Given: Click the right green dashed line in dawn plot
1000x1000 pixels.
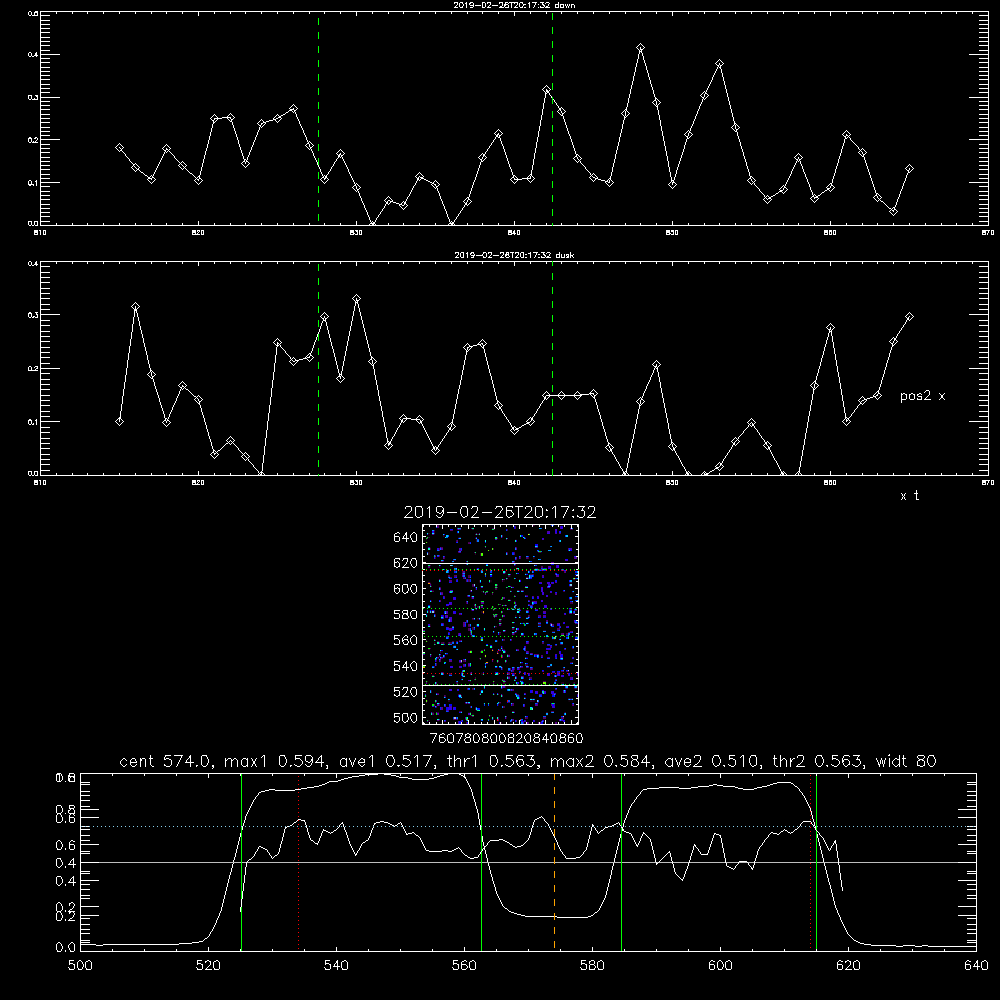Looking at the screenshot, I should pyautogui.click(x=552, y=118).
